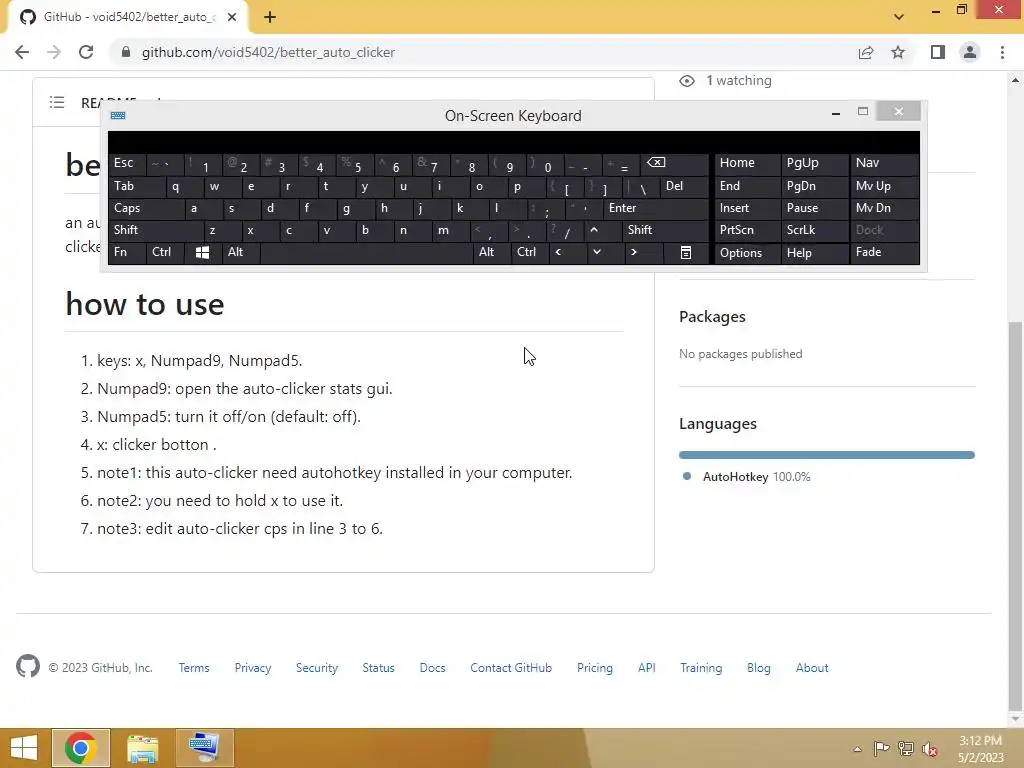The height and width of the screenshot is (768, 1024).
Task: Open the Chrome side panel icon
Action: click(x=938, y=52)
